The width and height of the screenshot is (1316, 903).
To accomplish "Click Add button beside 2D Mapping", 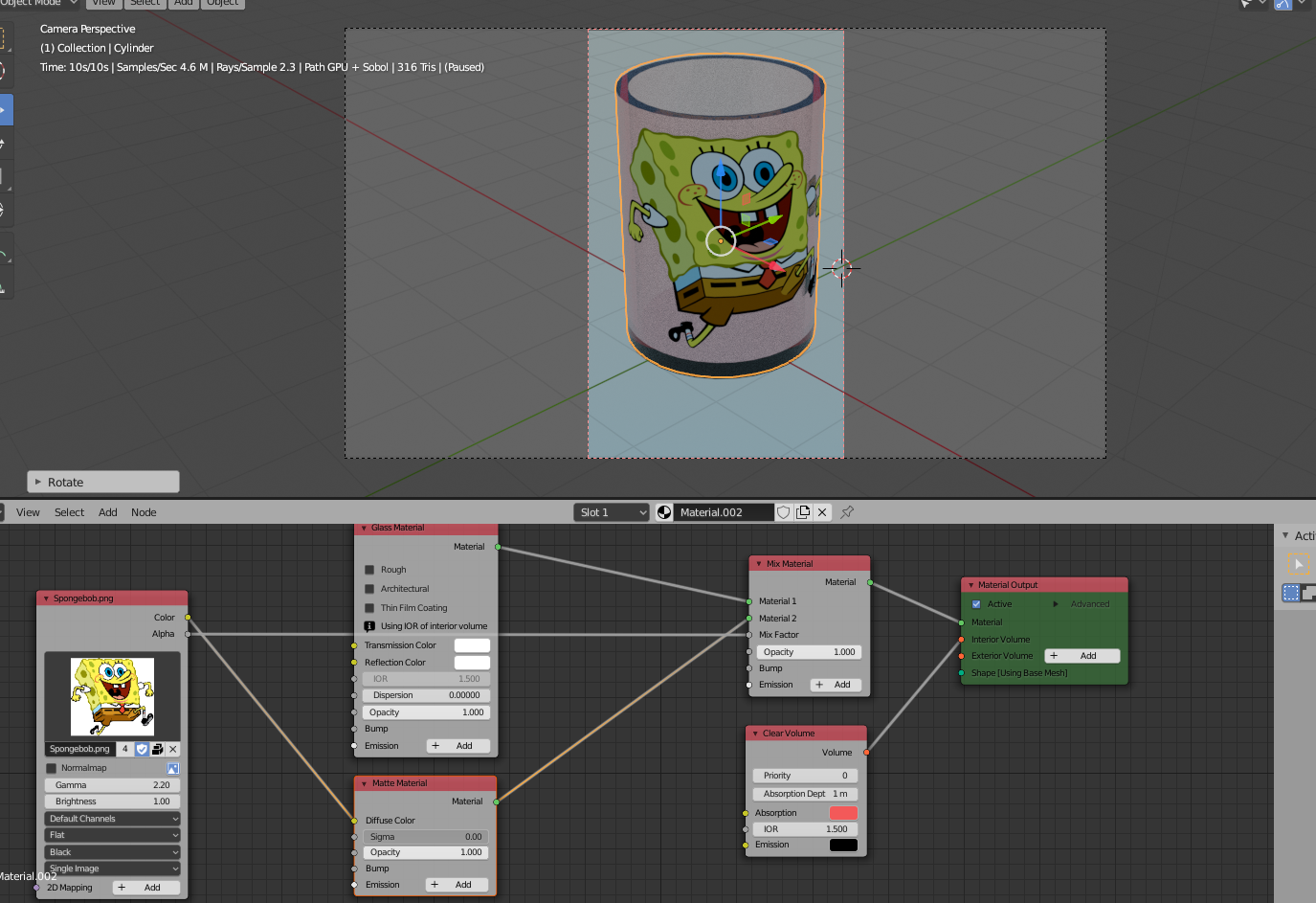I will (x=145, y=888).
